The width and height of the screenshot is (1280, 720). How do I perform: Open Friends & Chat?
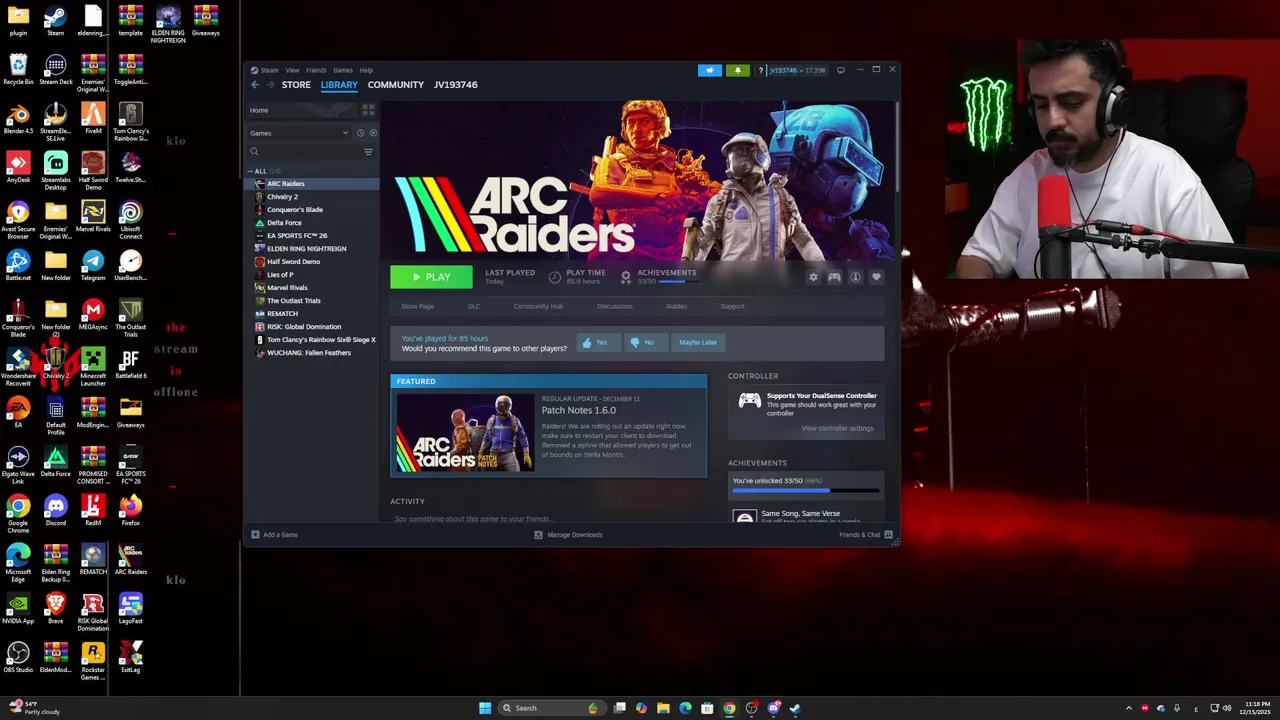point(866,535)
